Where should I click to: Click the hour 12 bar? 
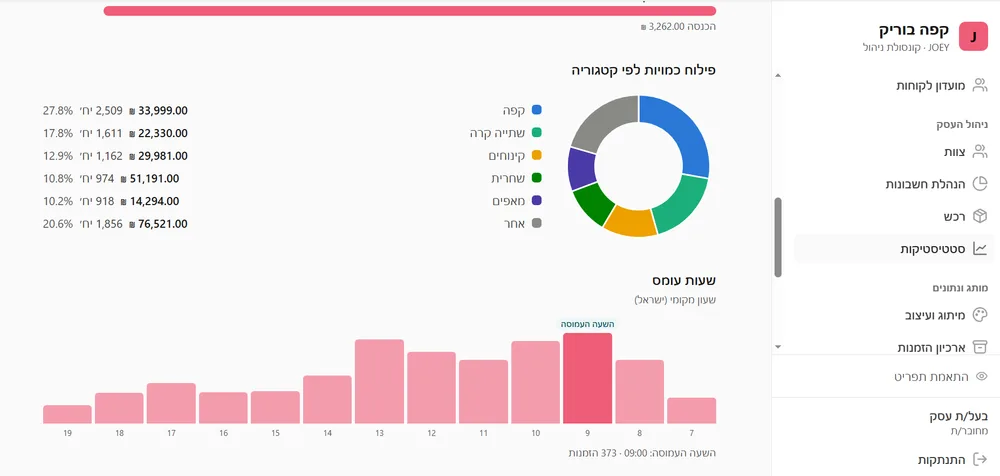coord(431,388)
